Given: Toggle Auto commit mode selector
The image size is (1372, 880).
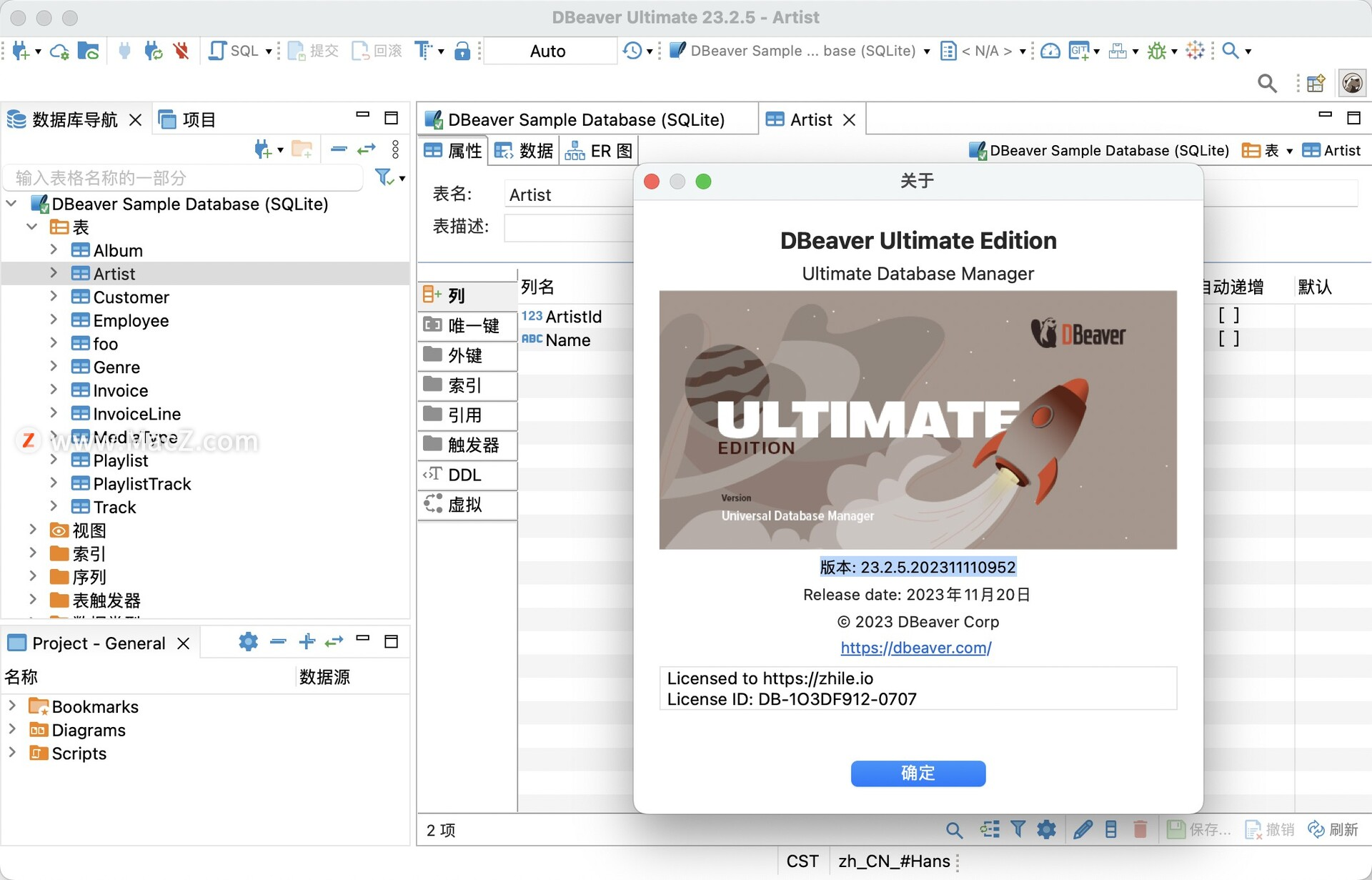Looking at the screenshot, I should click(548, 49).
